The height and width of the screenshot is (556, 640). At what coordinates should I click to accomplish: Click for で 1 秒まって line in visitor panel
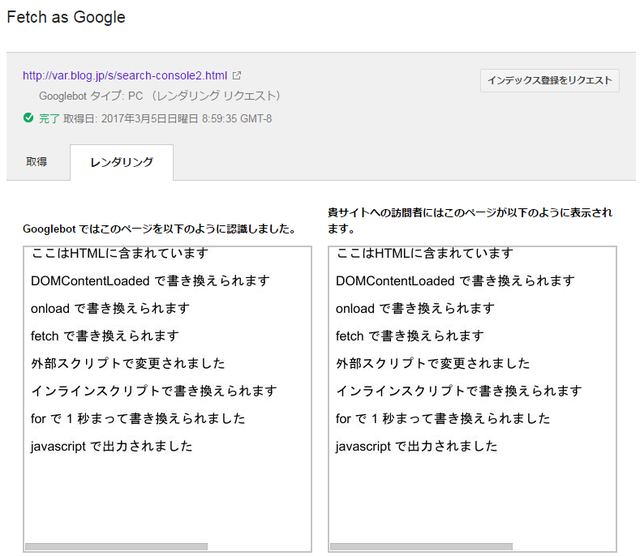443,418
